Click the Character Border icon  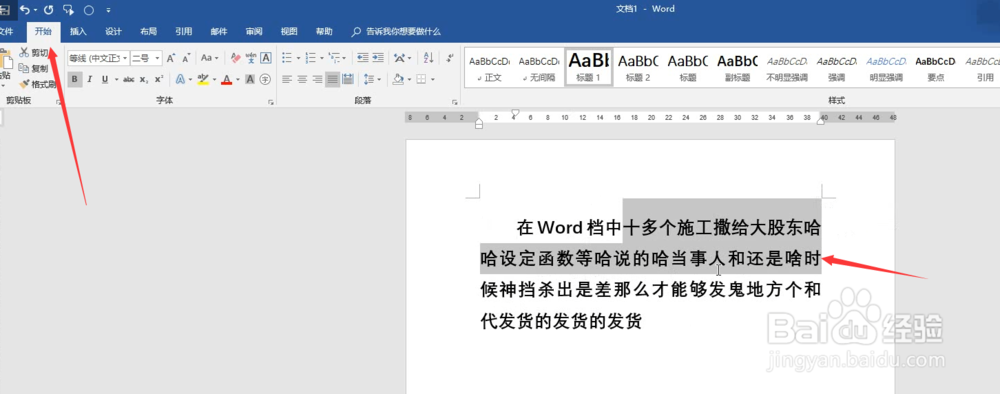(266, 58)
